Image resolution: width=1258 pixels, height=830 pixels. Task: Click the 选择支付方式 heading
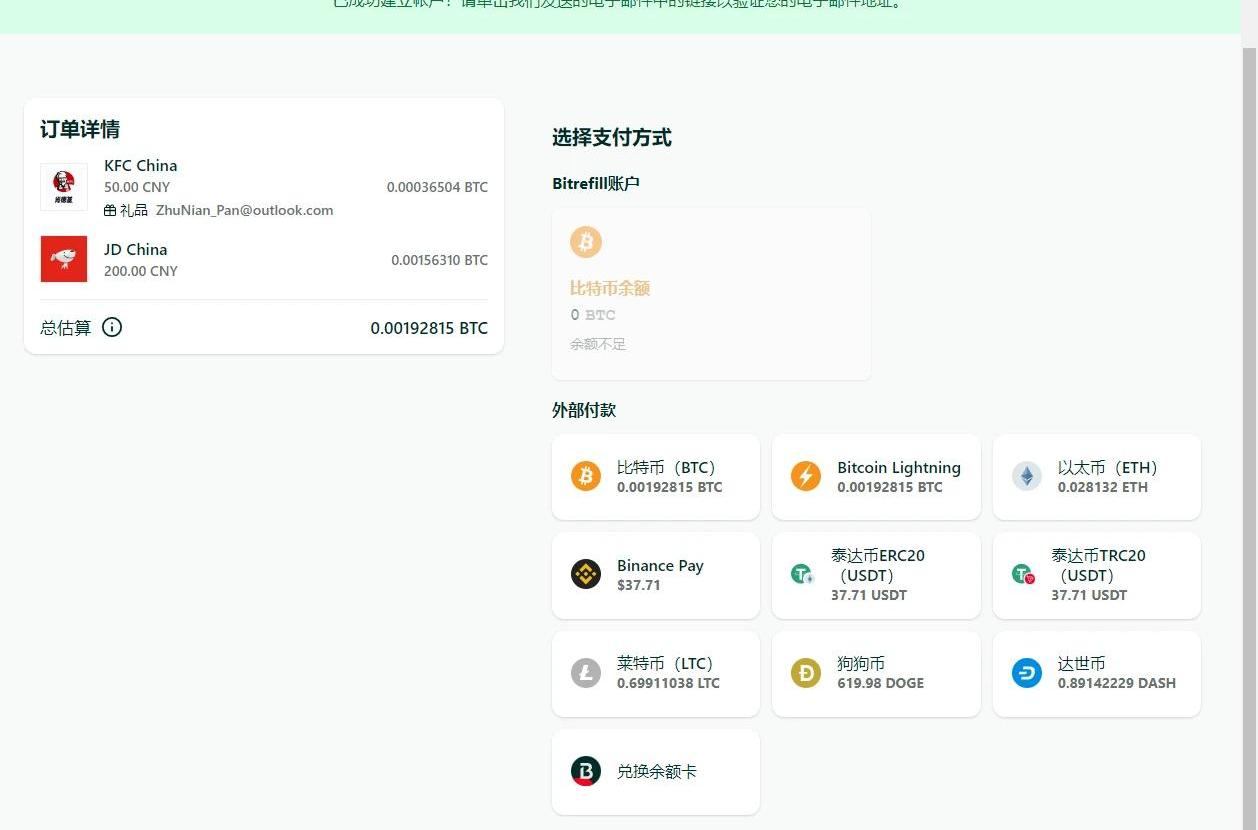612,138
